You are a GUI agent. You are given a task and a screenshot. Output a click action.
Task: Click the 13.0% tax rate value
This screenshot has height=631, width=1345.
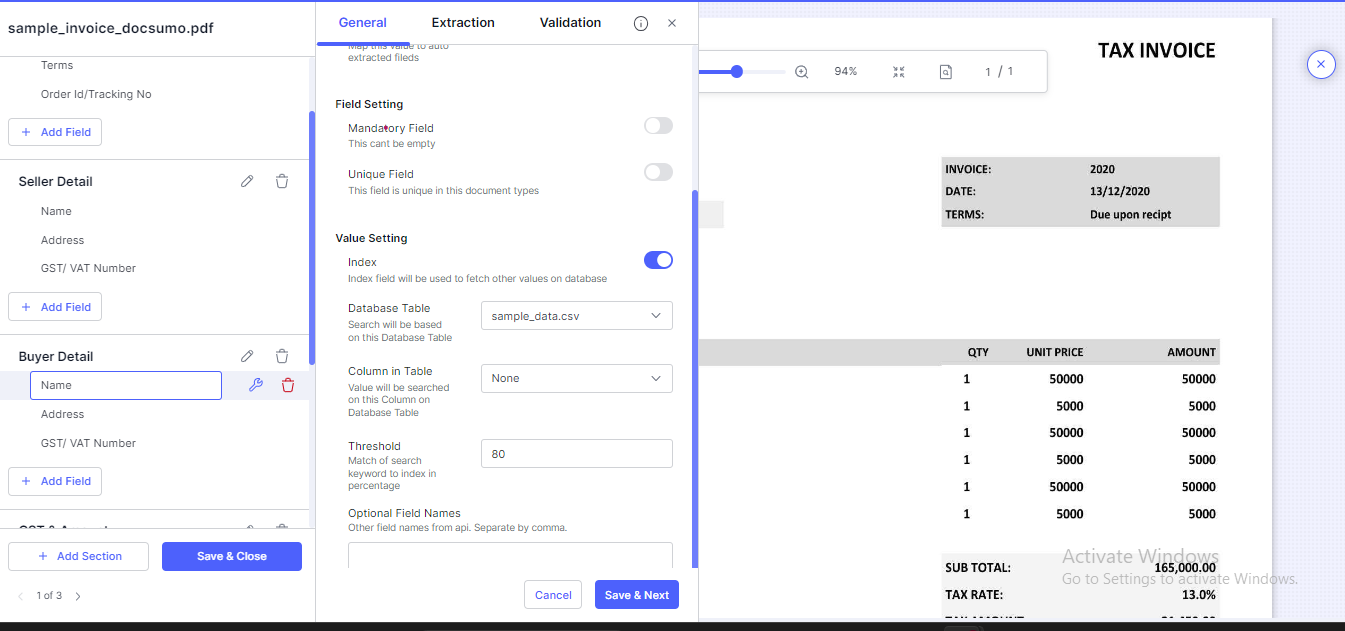coord(1198,594)
